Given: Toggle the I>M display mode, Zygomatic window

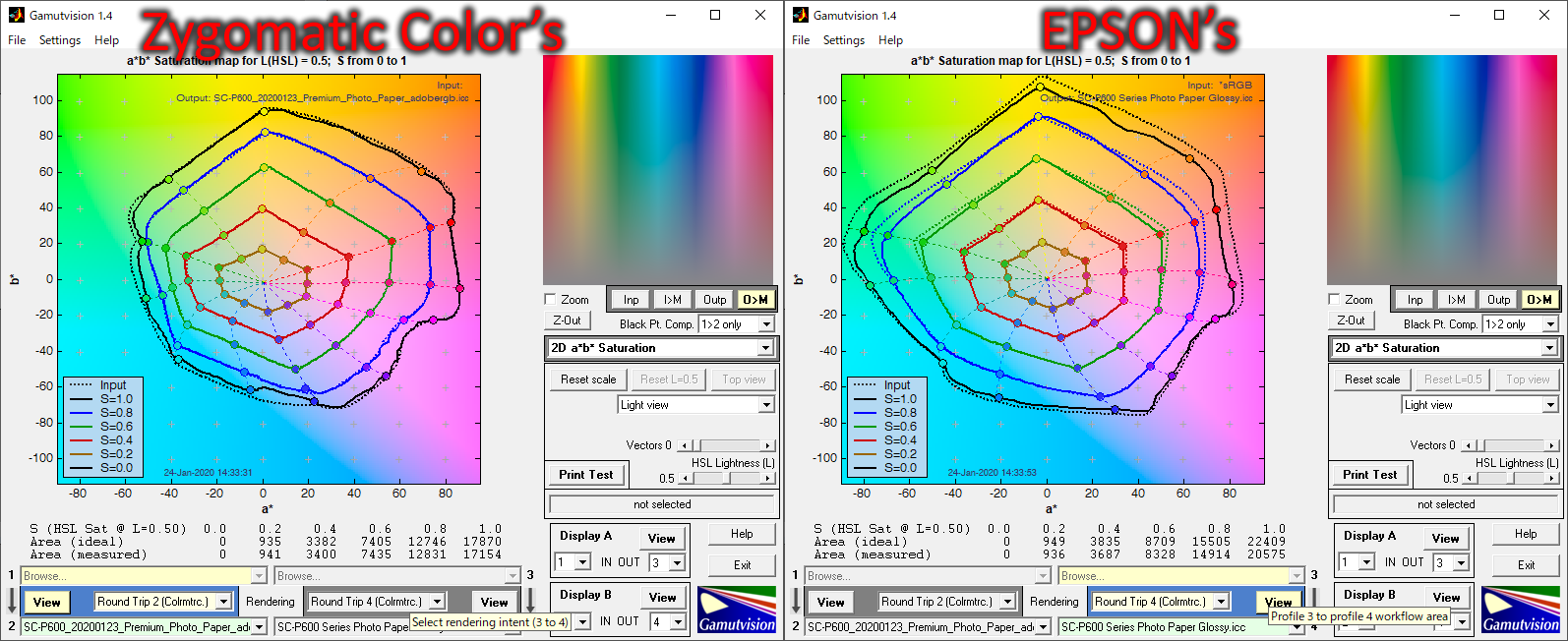Looking at the screenshot, I should (673, 300).
